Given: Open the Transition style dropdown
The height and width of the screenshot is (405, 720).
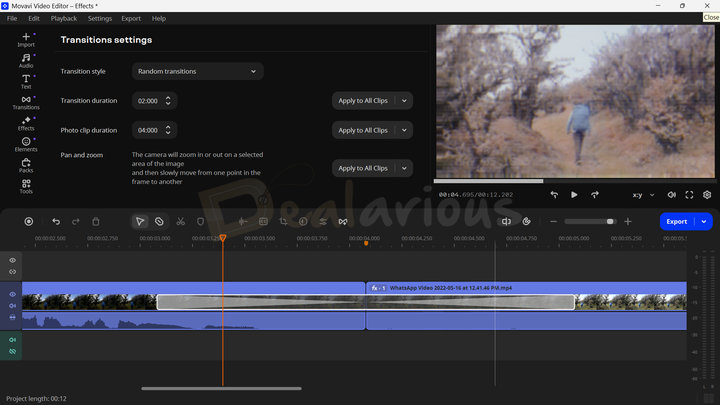Looking at the screenshot, I should point(198,71).
